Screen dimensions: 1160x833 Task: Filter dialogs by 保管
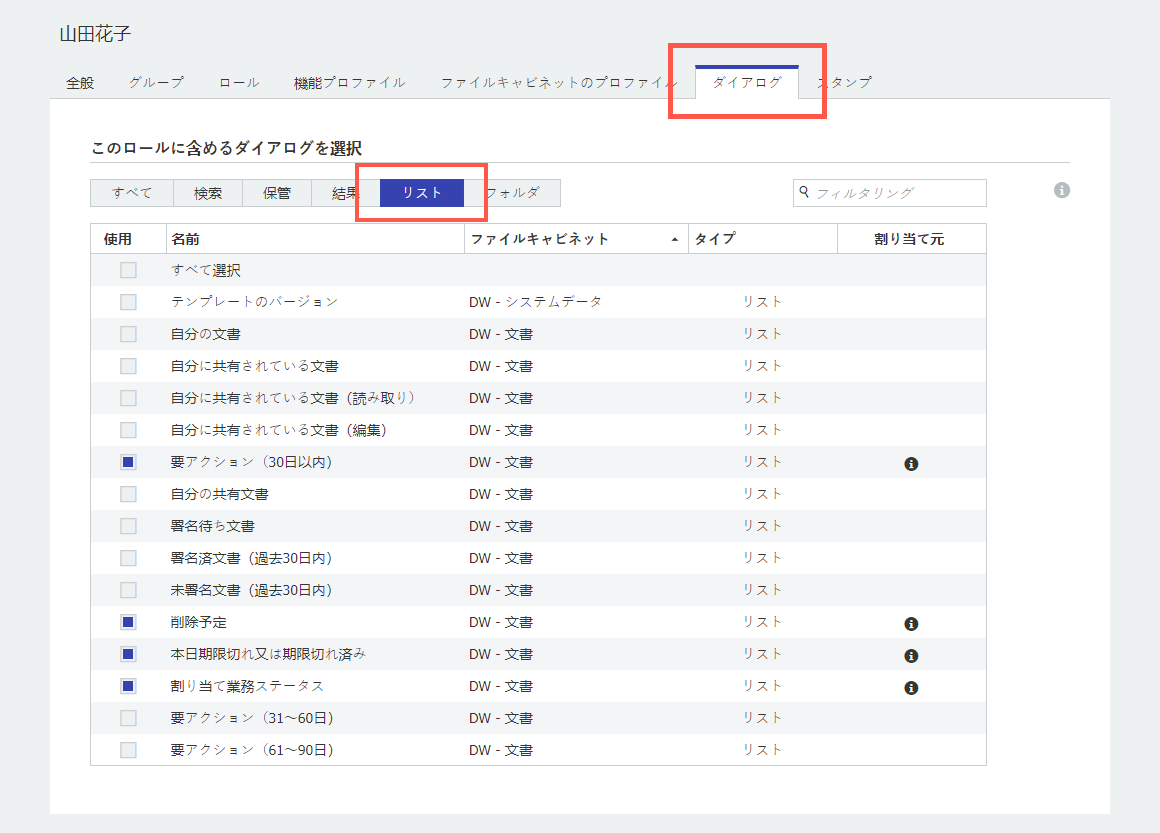click(x=277, y=193)
